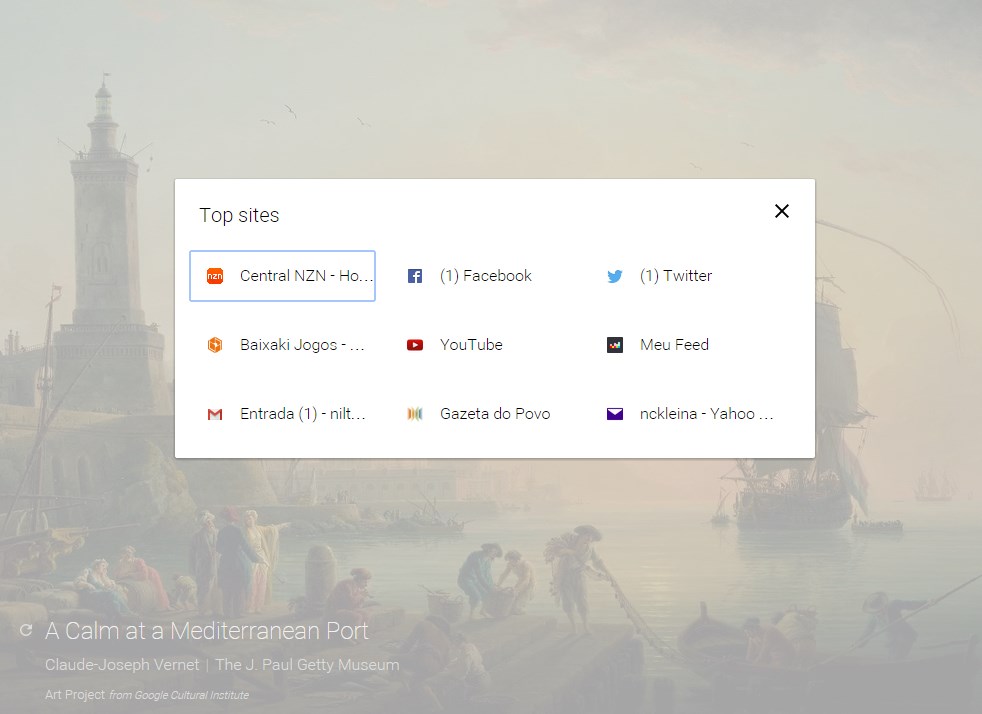Click the refresh wallpaper icon beside the artwork title
Image resolution: width=982 pixels, height=714 pixels.
[26, 630]
